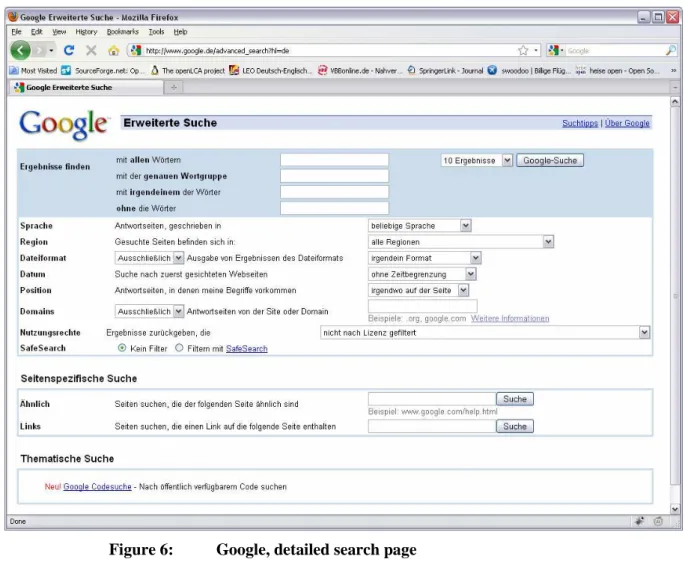Image resolution: width=685 pixels, height=568 pixels.
Task: Click the mit allen Wörtern input field
Action: pos(334,160)
